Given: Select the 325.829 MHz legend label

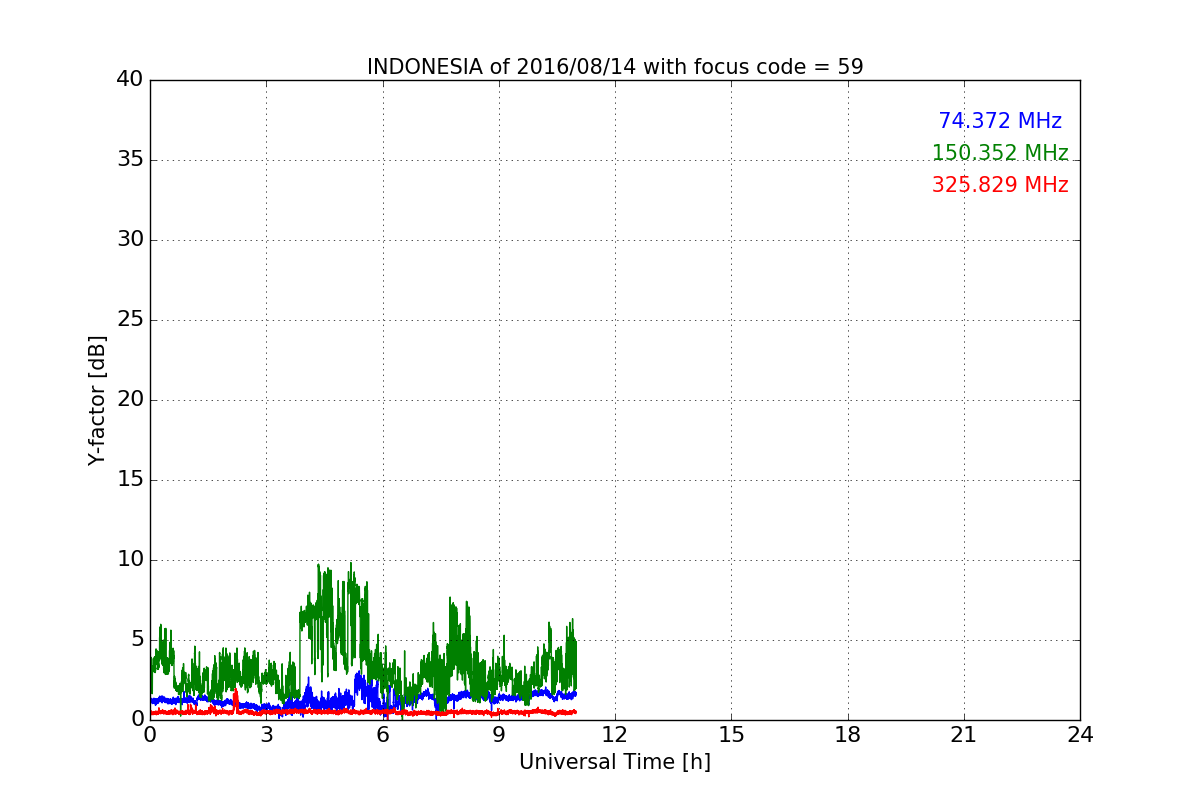Looking at the screenshot, I should pyautogui.click(x=1000, y=185).
